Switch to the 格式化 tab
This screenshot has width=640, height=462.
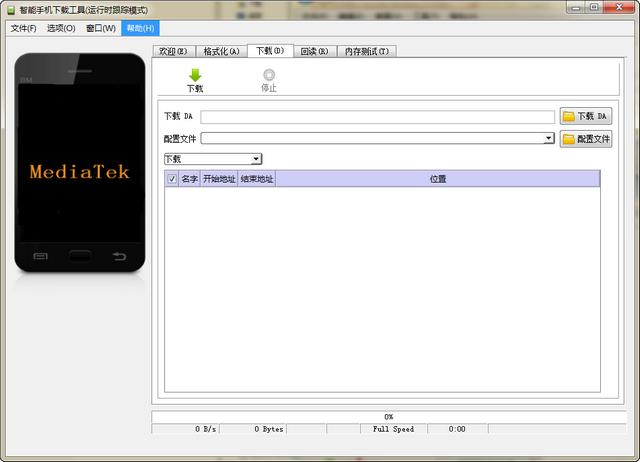[x=220, y=51]
